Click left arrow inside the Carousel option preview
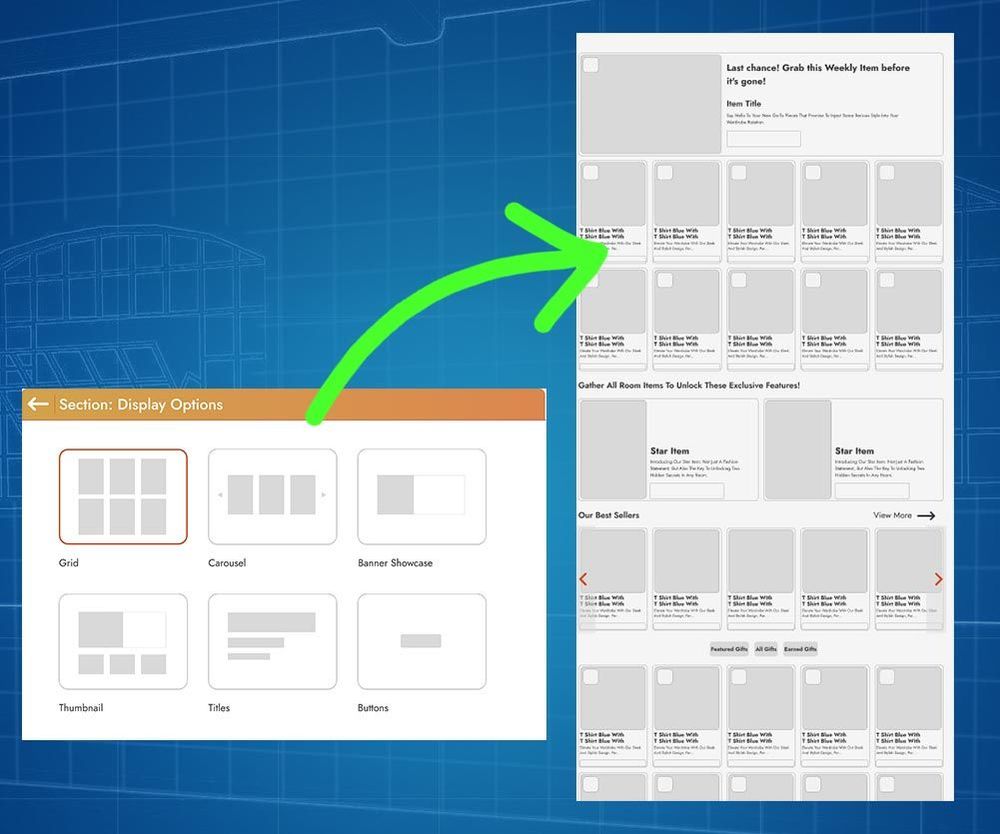 pos(221,496)
